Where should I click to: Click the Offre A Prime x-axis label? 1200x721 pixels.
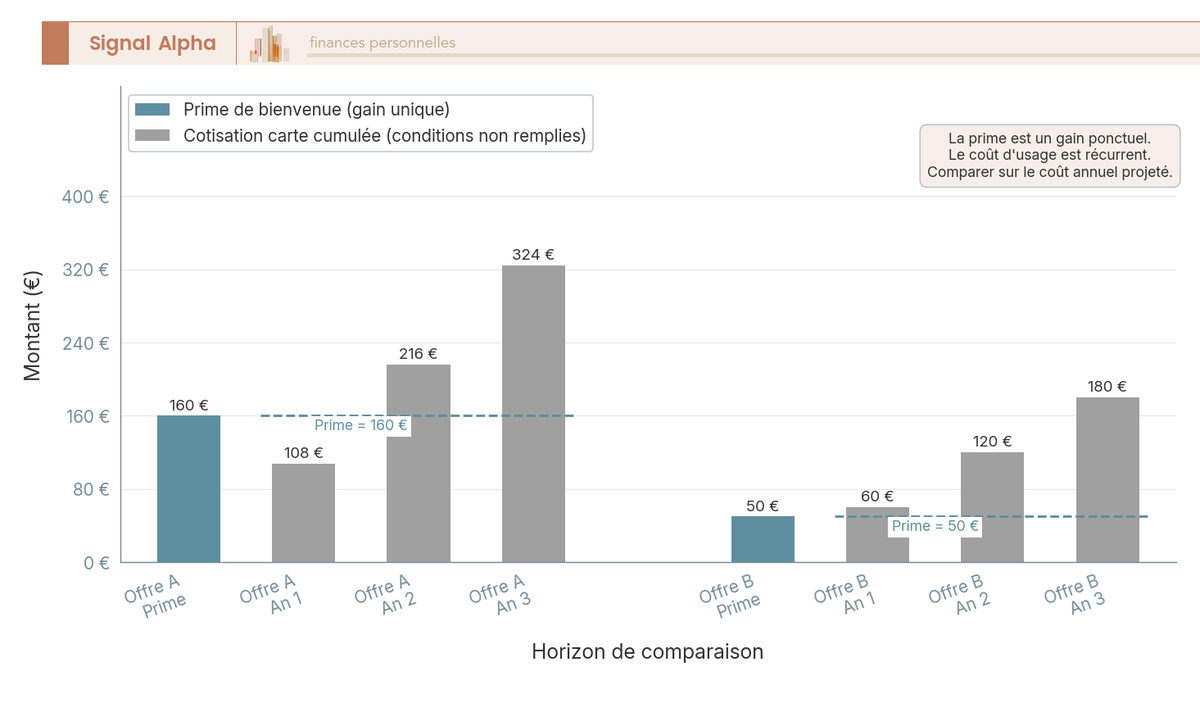point(156,596)
